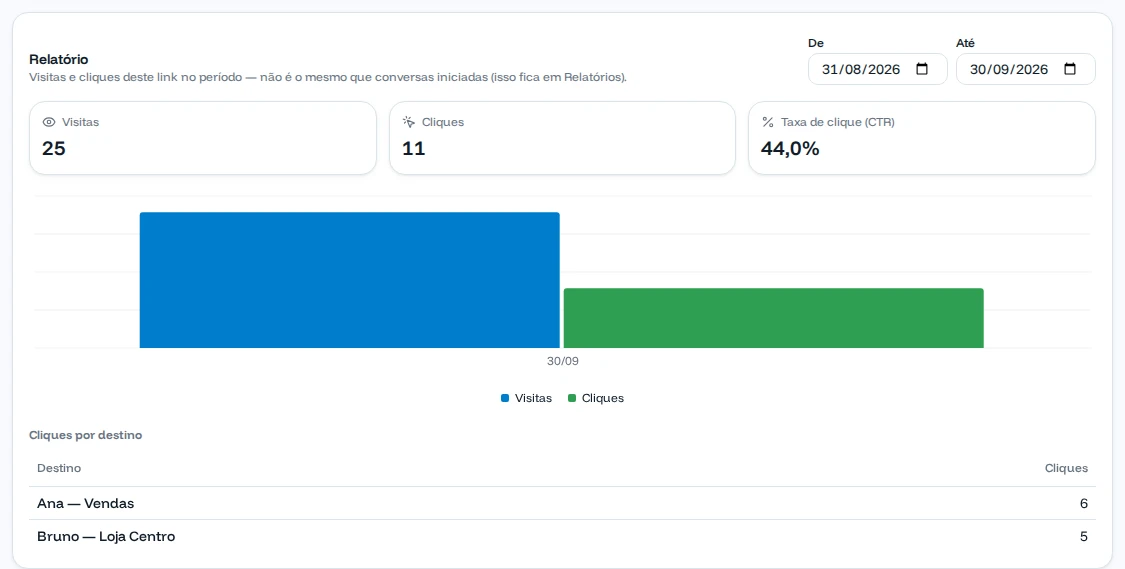
Task: Toggle the Cliques series in the legend
Action: click(x=596, y=398)
